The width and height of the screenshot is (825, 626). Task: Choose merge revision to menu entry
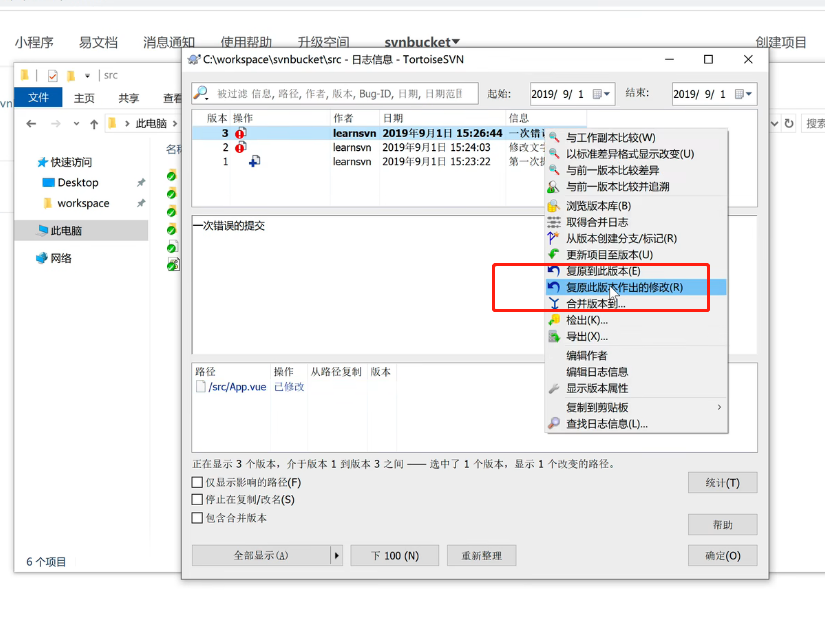click(x=636, y=304)
